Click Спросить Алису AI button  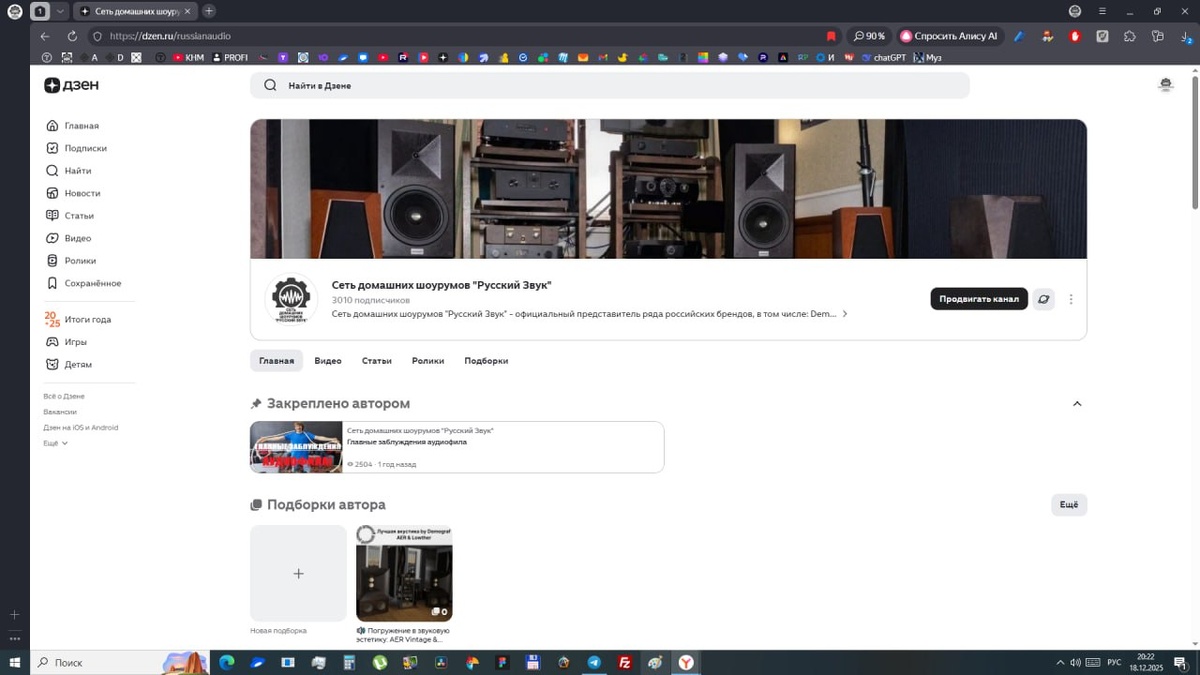(x=949, y=36)
